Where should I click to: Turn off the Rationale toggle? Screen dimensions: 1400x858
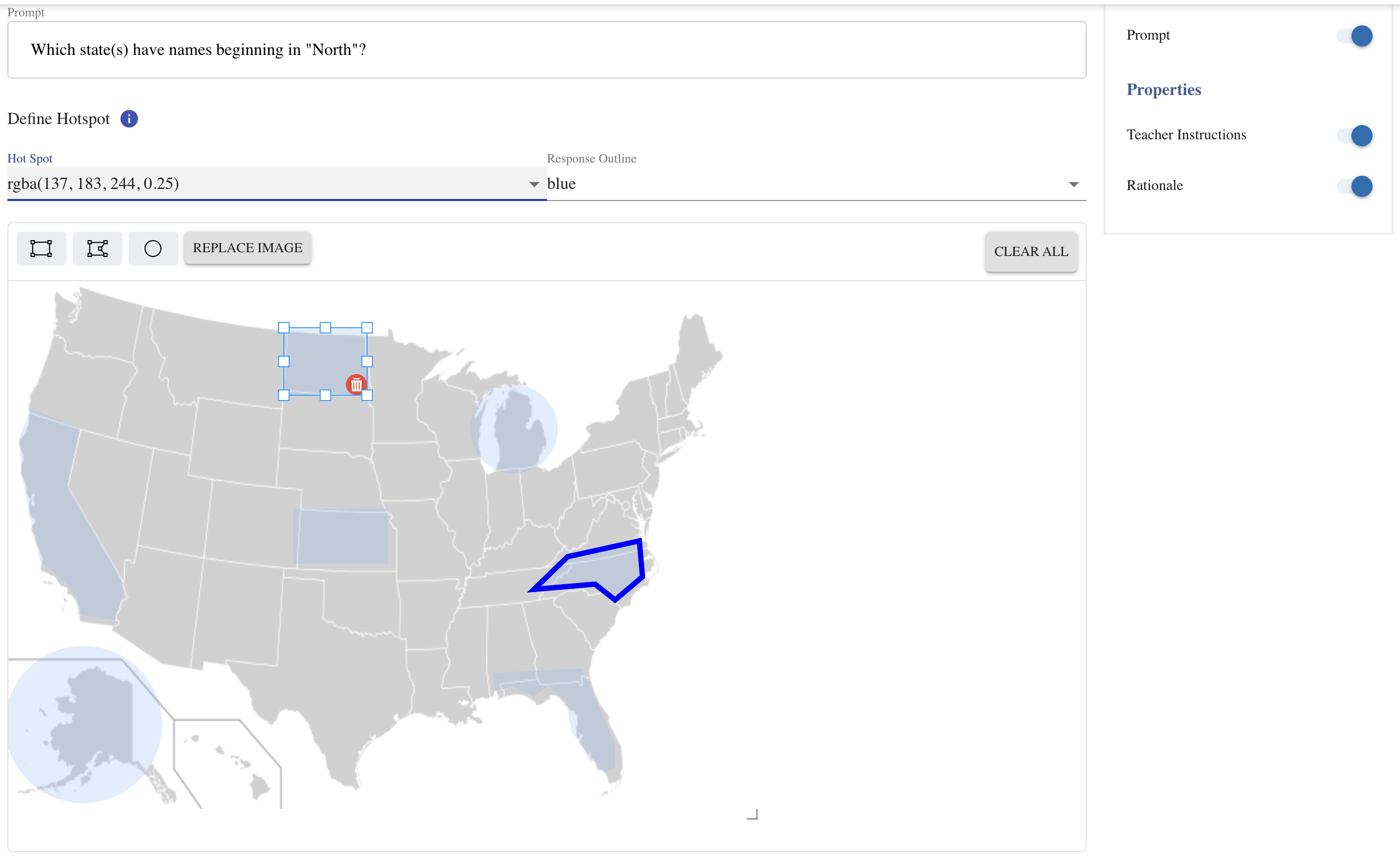click(1356, 186)
